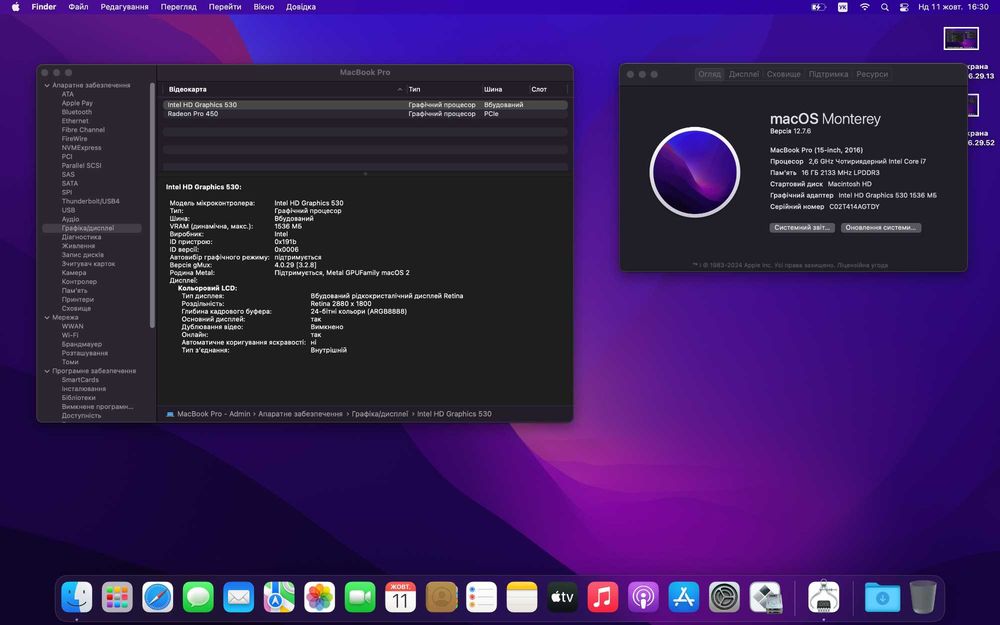Image resolution: width=1000 pixels, height=625 pixels.
Task: Open Music app in Dock
Action: (x=603, y=598)
